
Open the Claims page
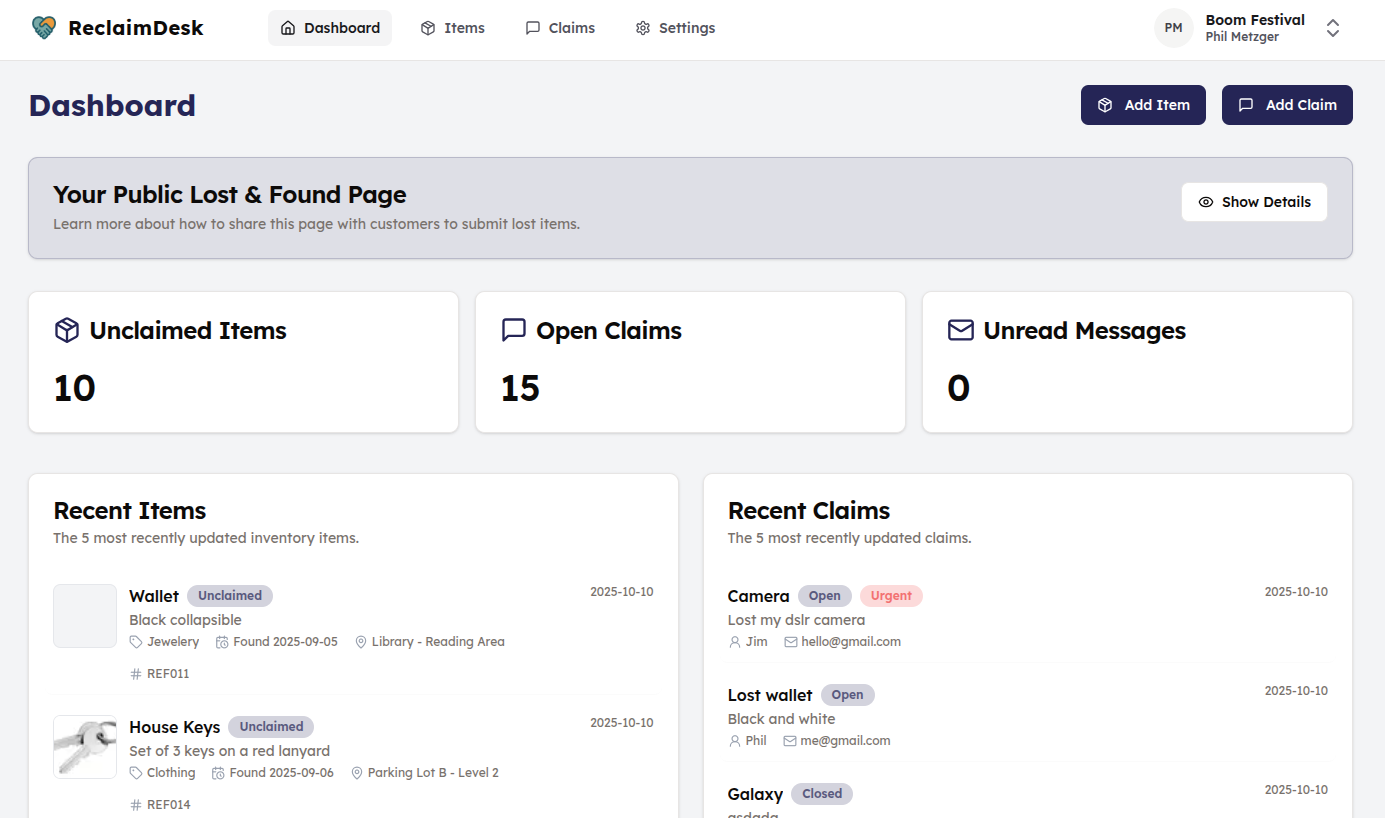pos(559,27)
